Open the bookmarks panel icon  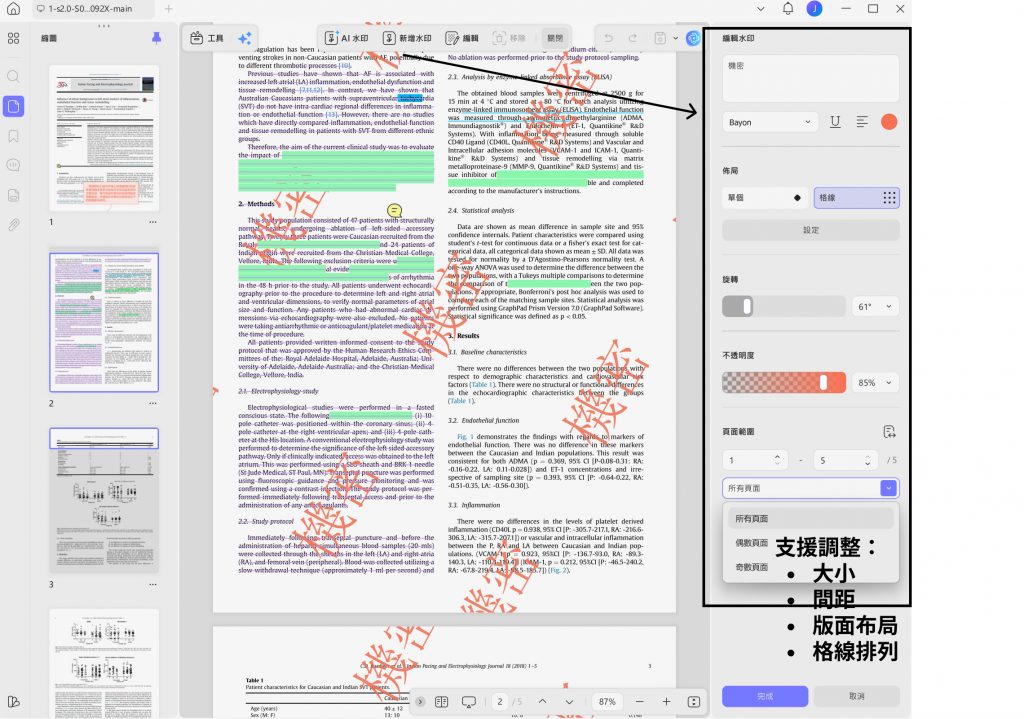point(14,136)
